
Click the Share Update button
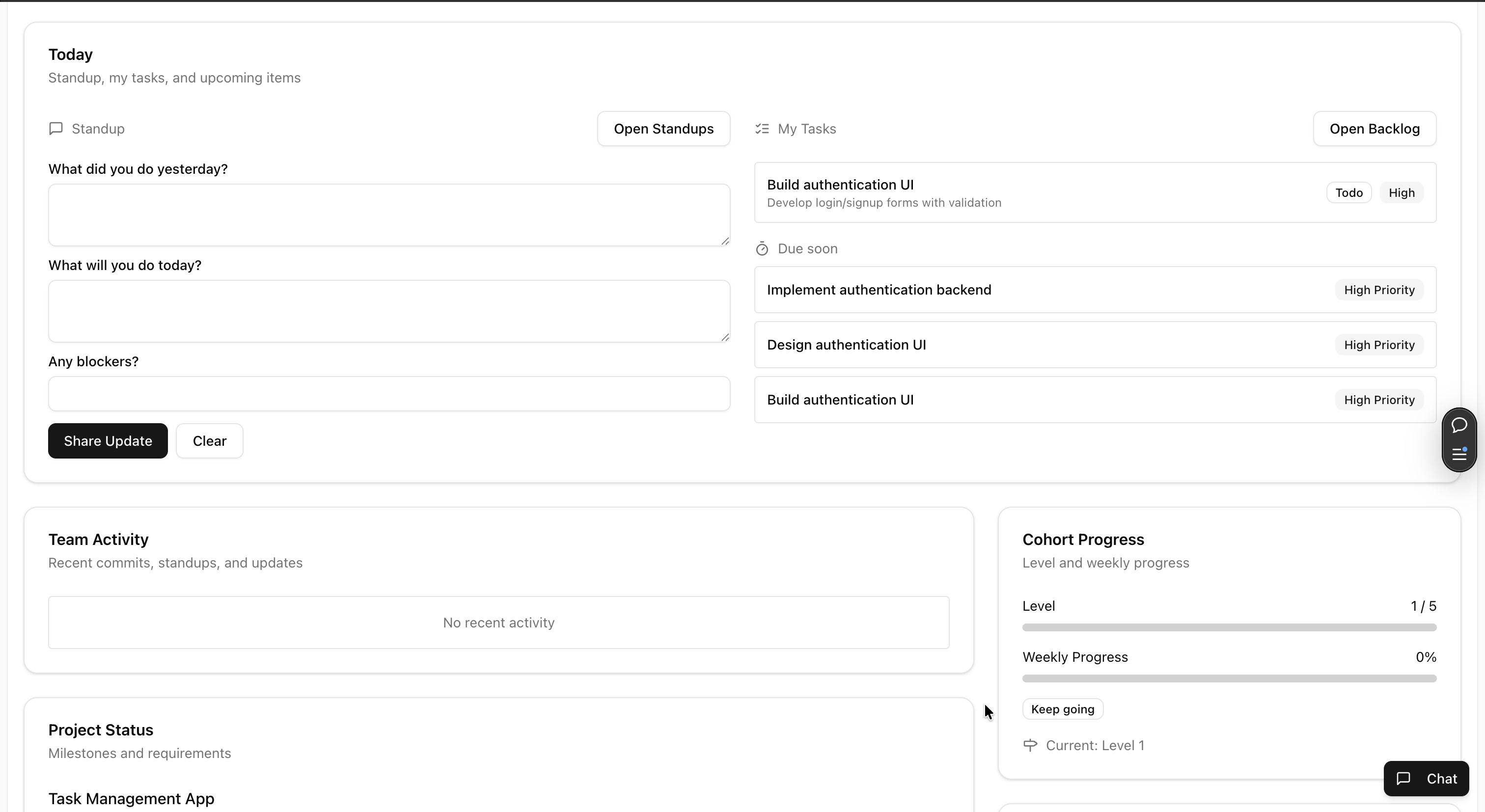[108, 440]
